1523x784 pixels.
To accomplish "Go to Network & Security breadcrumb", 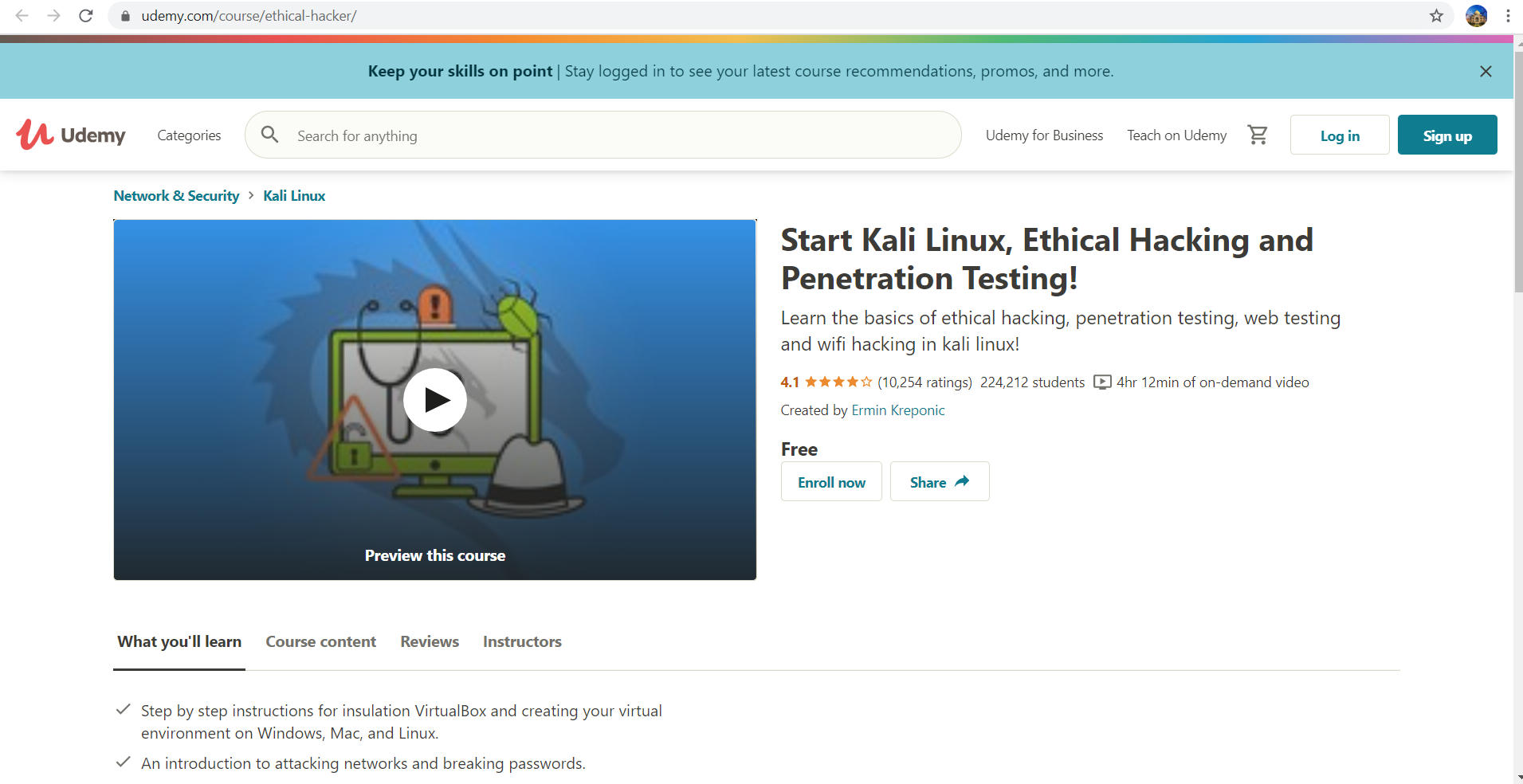I will [176, 196].
